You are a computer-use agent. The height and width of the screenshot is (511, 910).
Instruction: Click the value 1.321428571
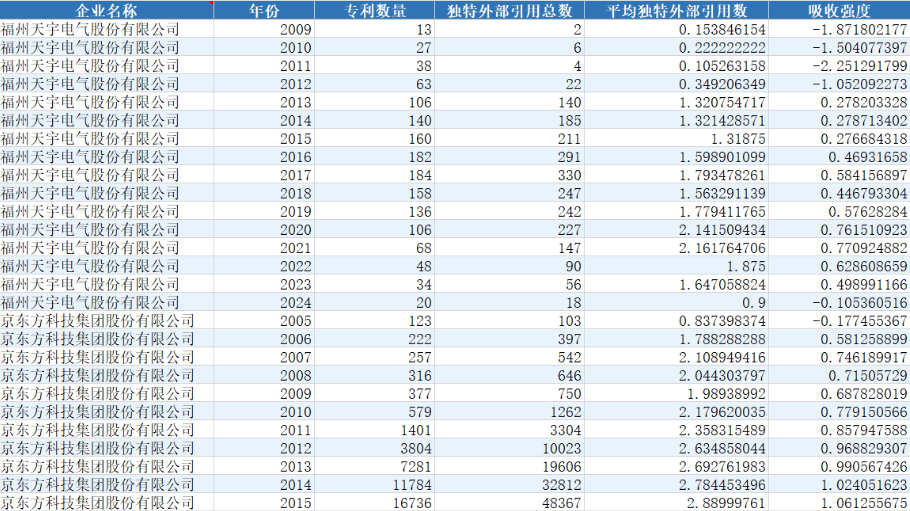676,120
